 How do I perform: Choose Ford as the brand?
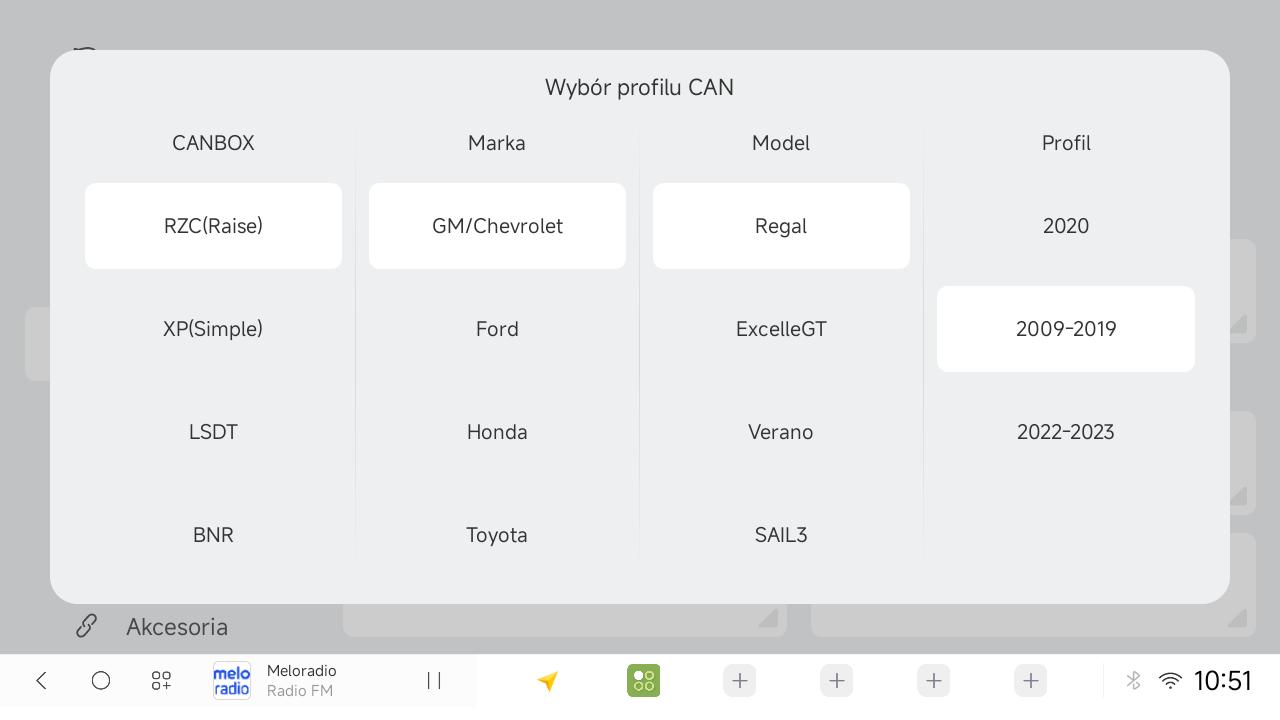pyautogui.click(x=497, y=329)
